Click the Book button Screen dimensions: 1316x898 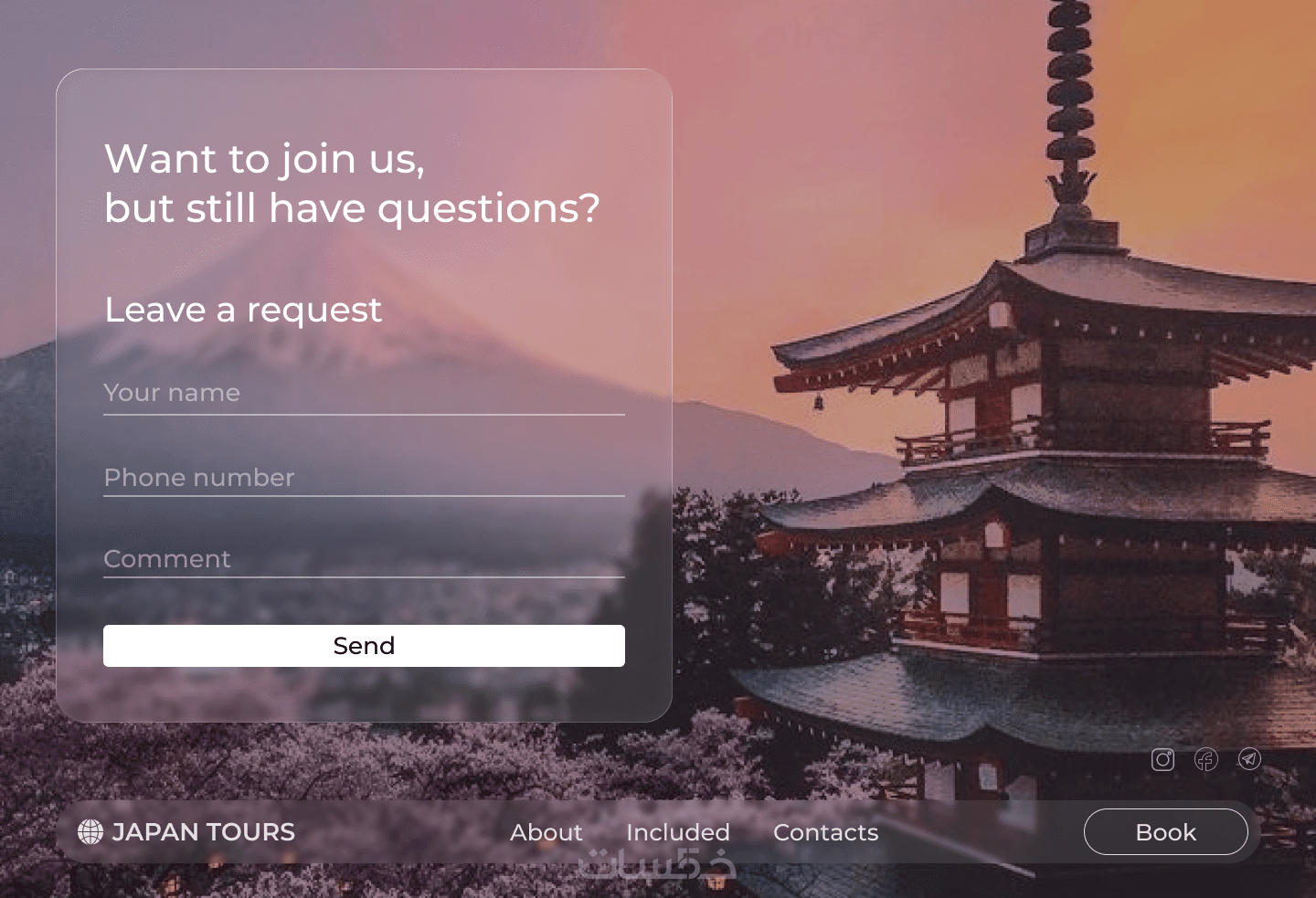click(x=1166, y=832)
